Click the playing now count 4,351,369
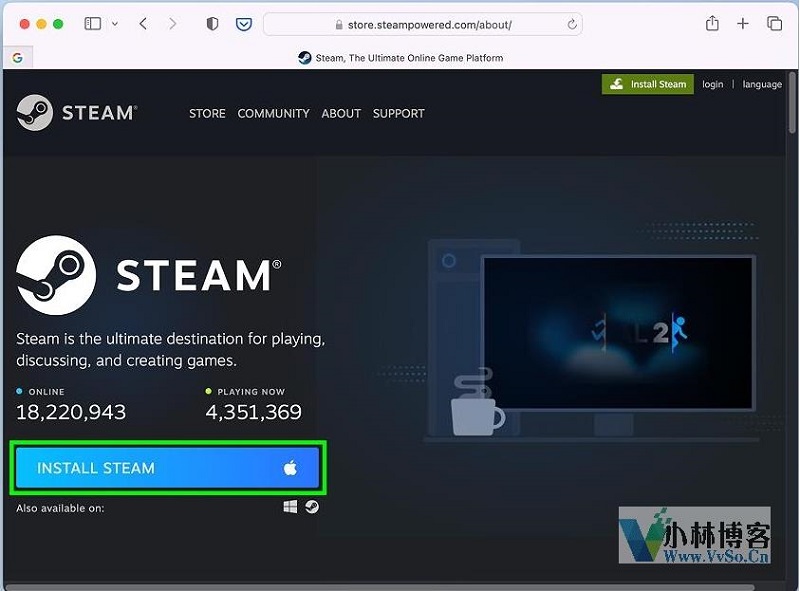The height and width of the screenshot is (591, 800). pyautogui.click(x=254, y=412)
